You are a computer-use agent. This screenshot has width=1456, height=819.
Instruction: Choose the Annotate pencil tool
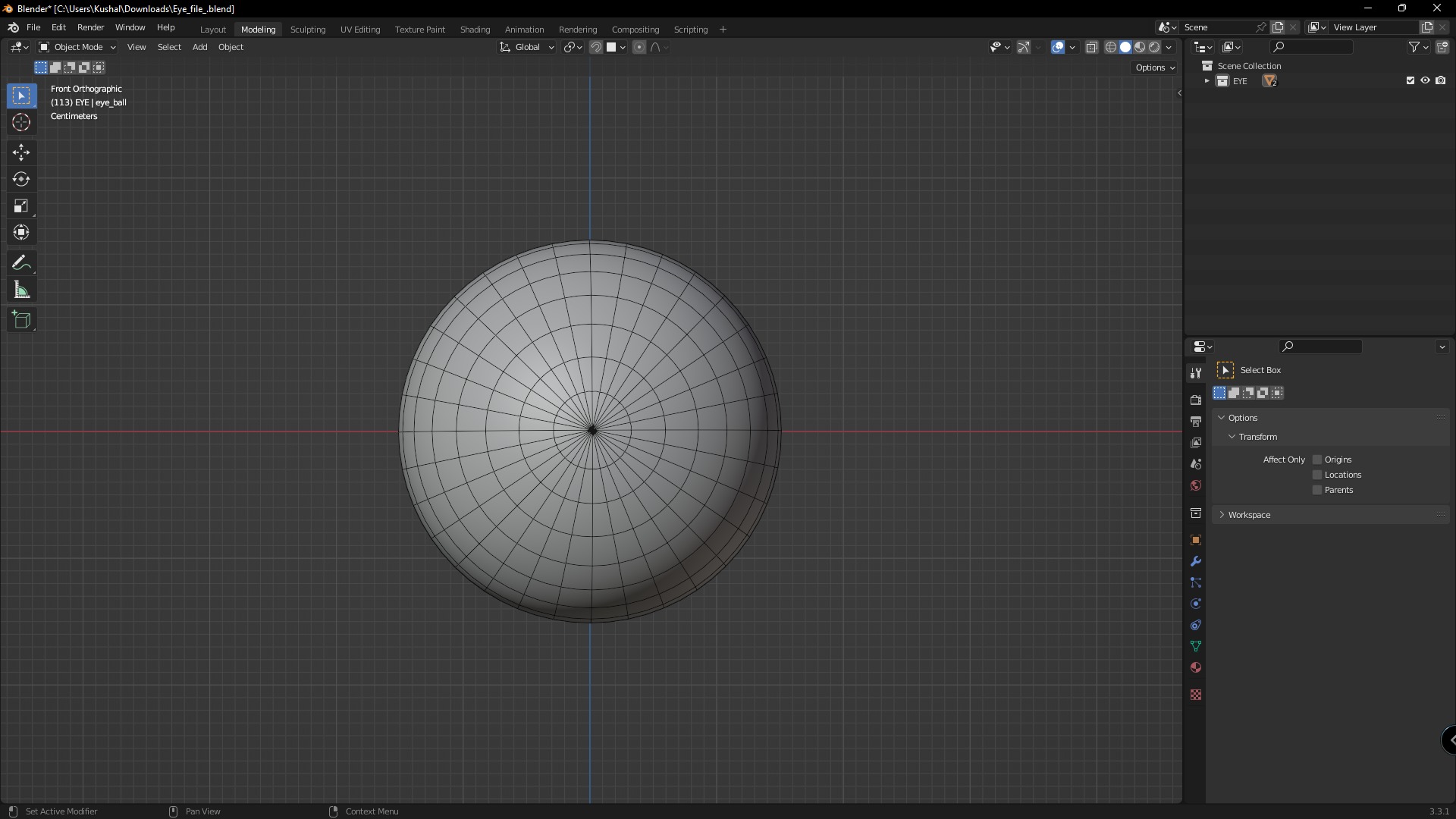click(21, 263)
